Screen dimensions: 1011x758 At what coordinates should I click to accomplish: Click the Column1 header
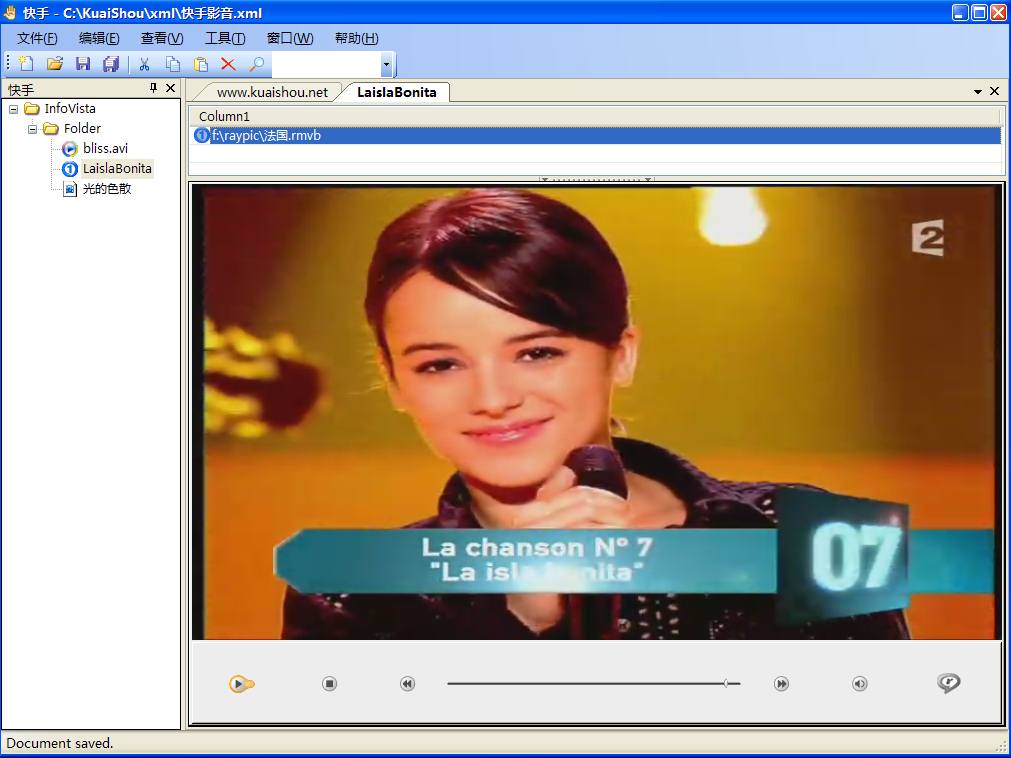[x=224, y=116]
